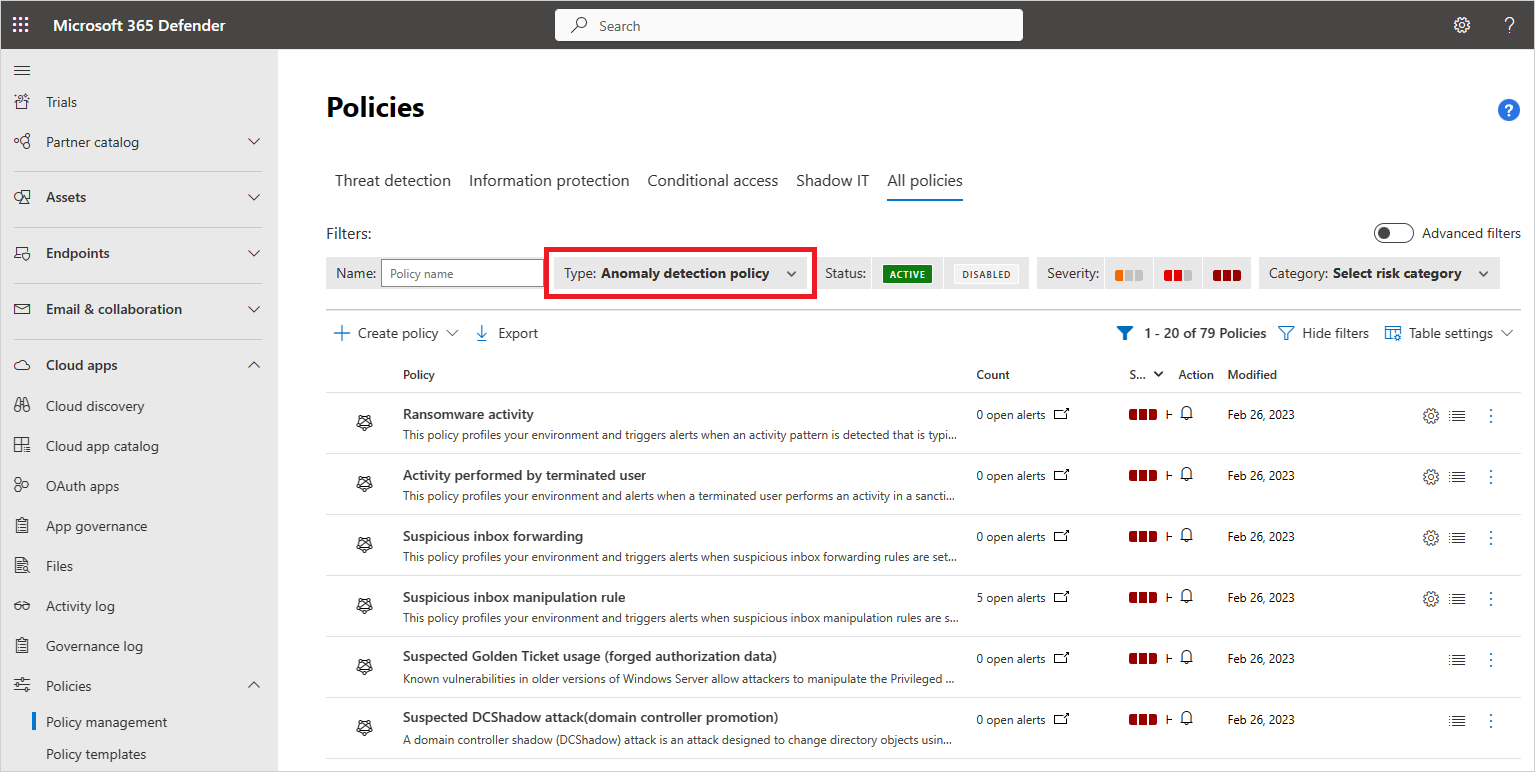The width and height of the screenshot is (1535, 772).
Task: Click the question mark help icon in header
Action: (x=1510, y=25)
